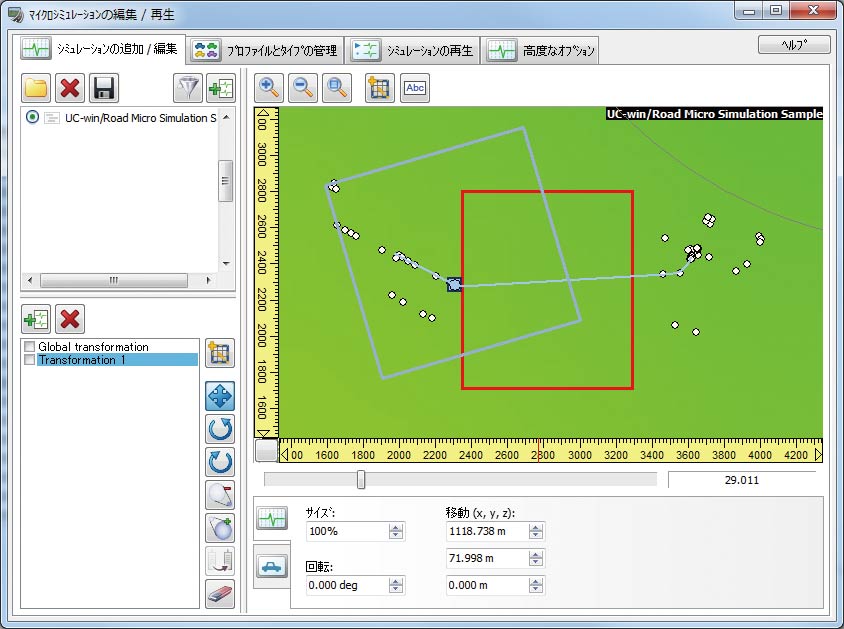The width and height of the screenshot is (844, 629).
Task: Select the UC-win/Road Micro Simulation radio button
Action: coord(32,117)
